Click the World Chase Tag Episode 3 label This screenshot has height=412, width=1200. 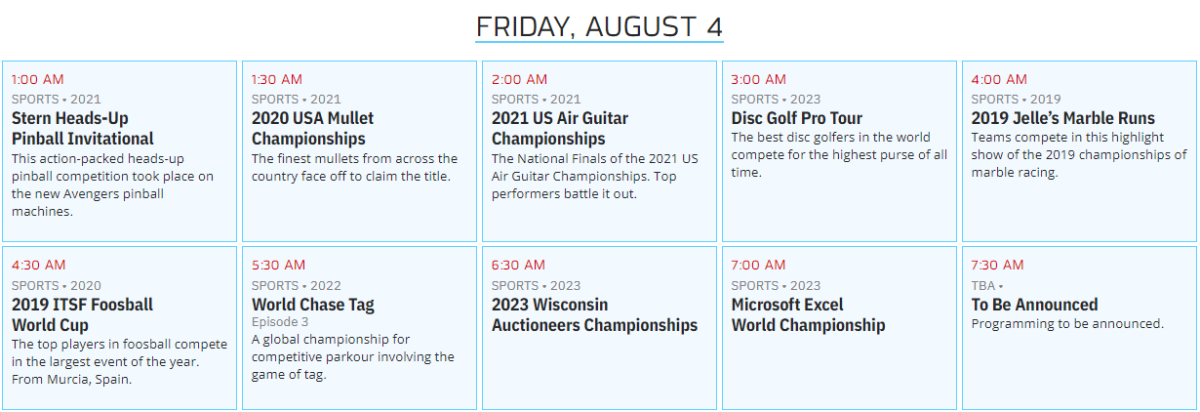tap(280, 322)
